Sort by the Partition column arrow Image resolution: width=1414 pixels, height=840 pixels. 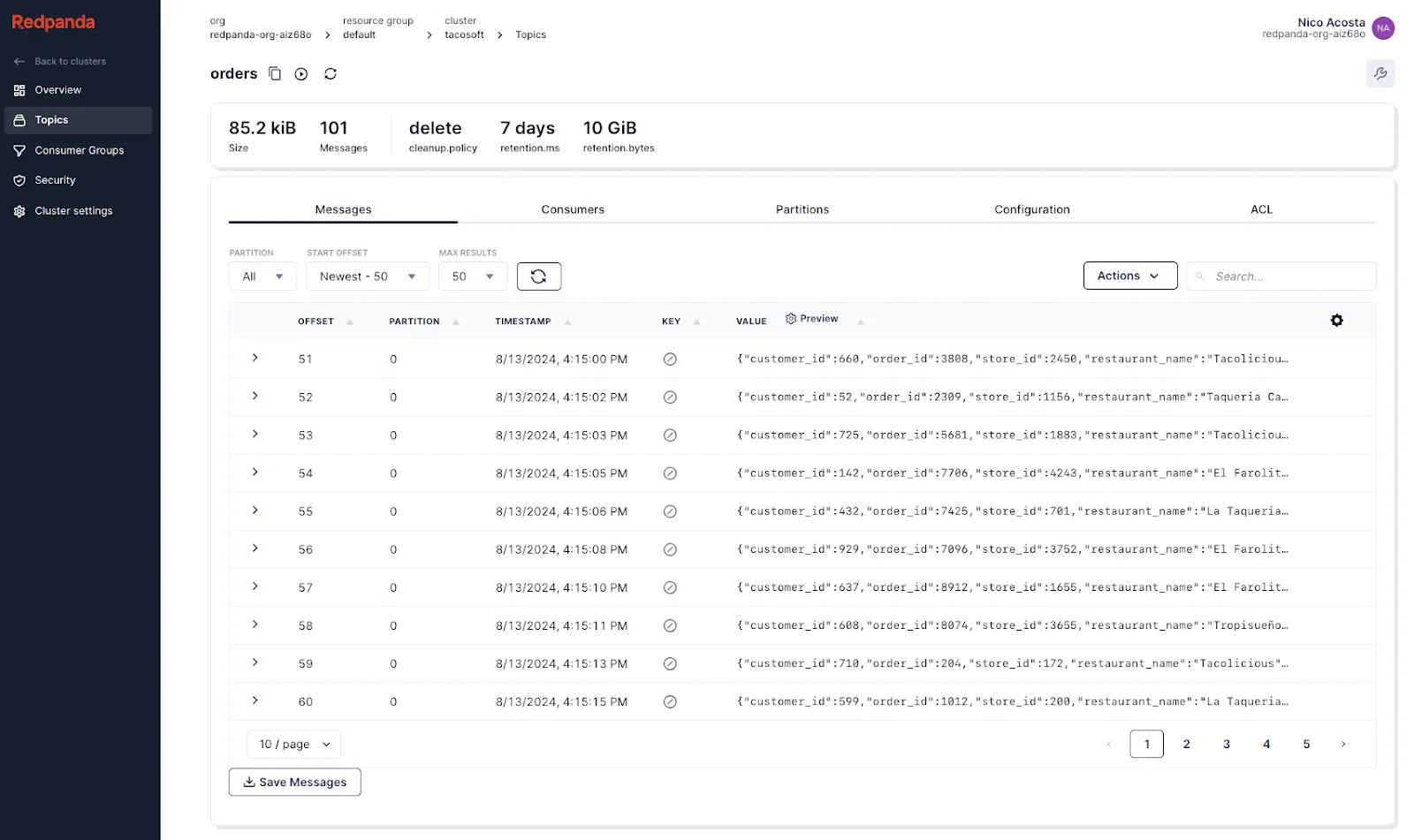(x=456, y=322)
